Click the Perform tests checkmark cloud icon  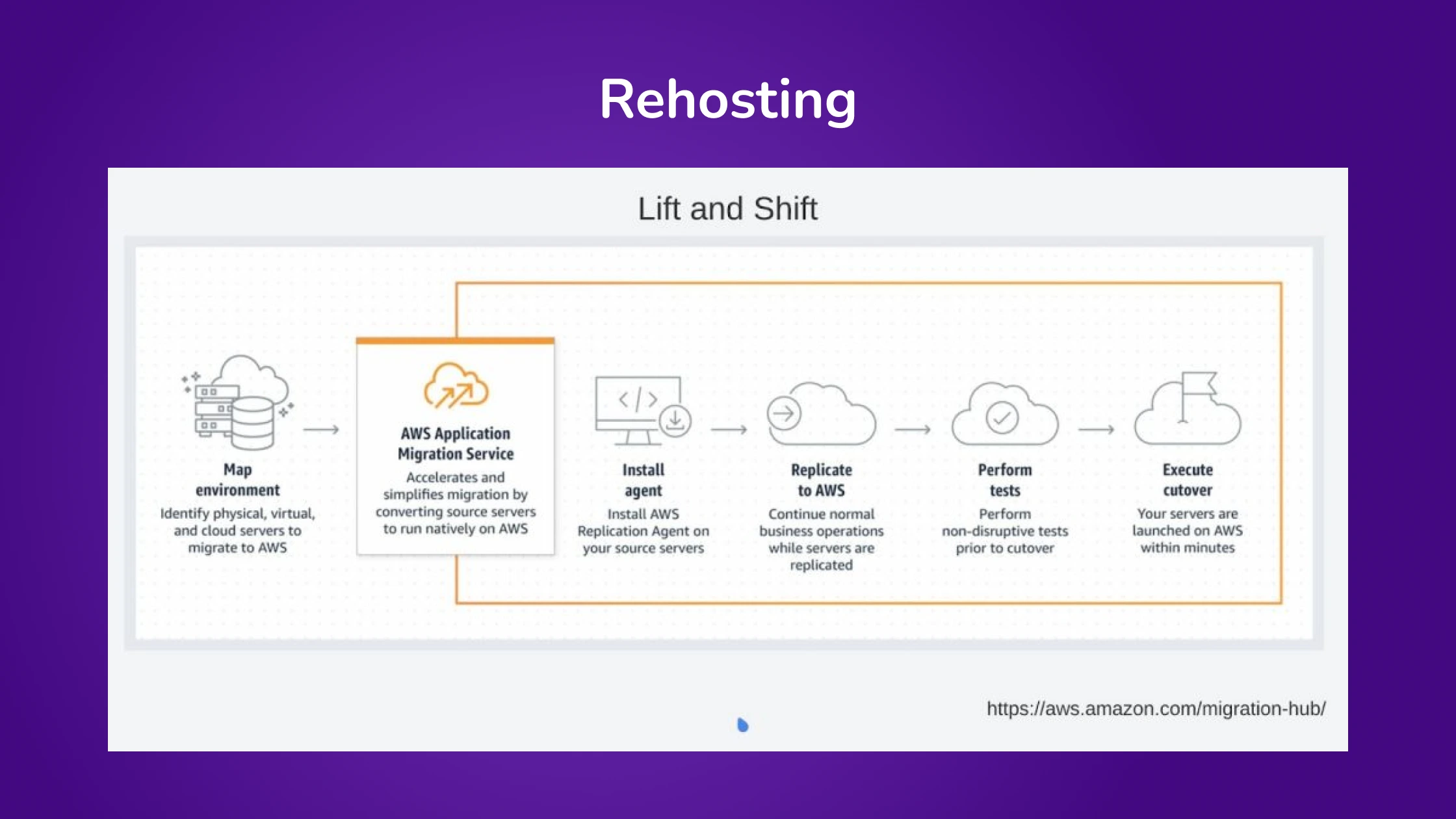coord(1005,413)
